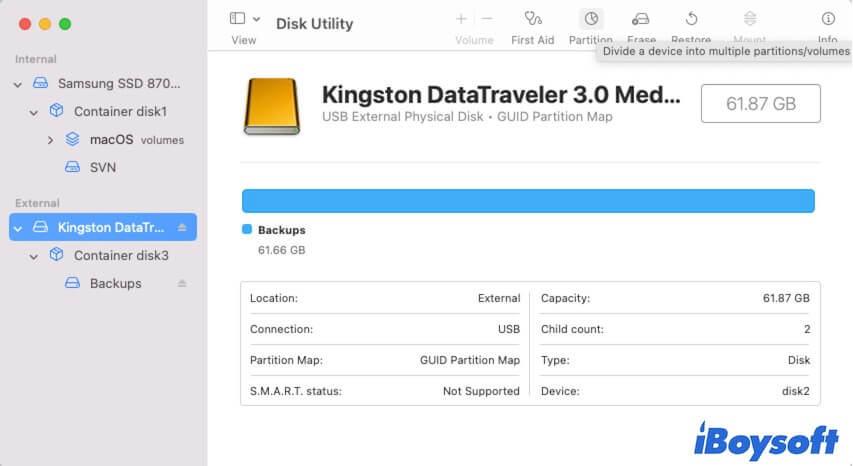Collapse Kingston DataTraveler disk chevron
This screenshot has width=853, height=466.
[x=18, y=228]
